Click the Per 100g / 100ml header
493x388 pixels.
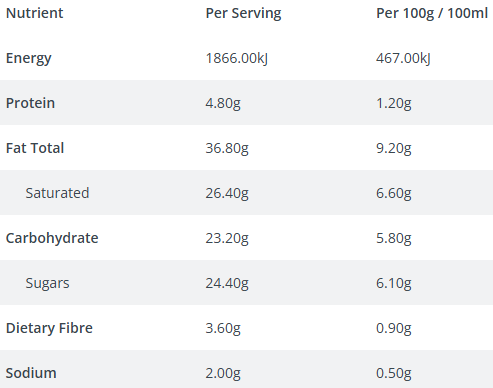click(432, 14)
